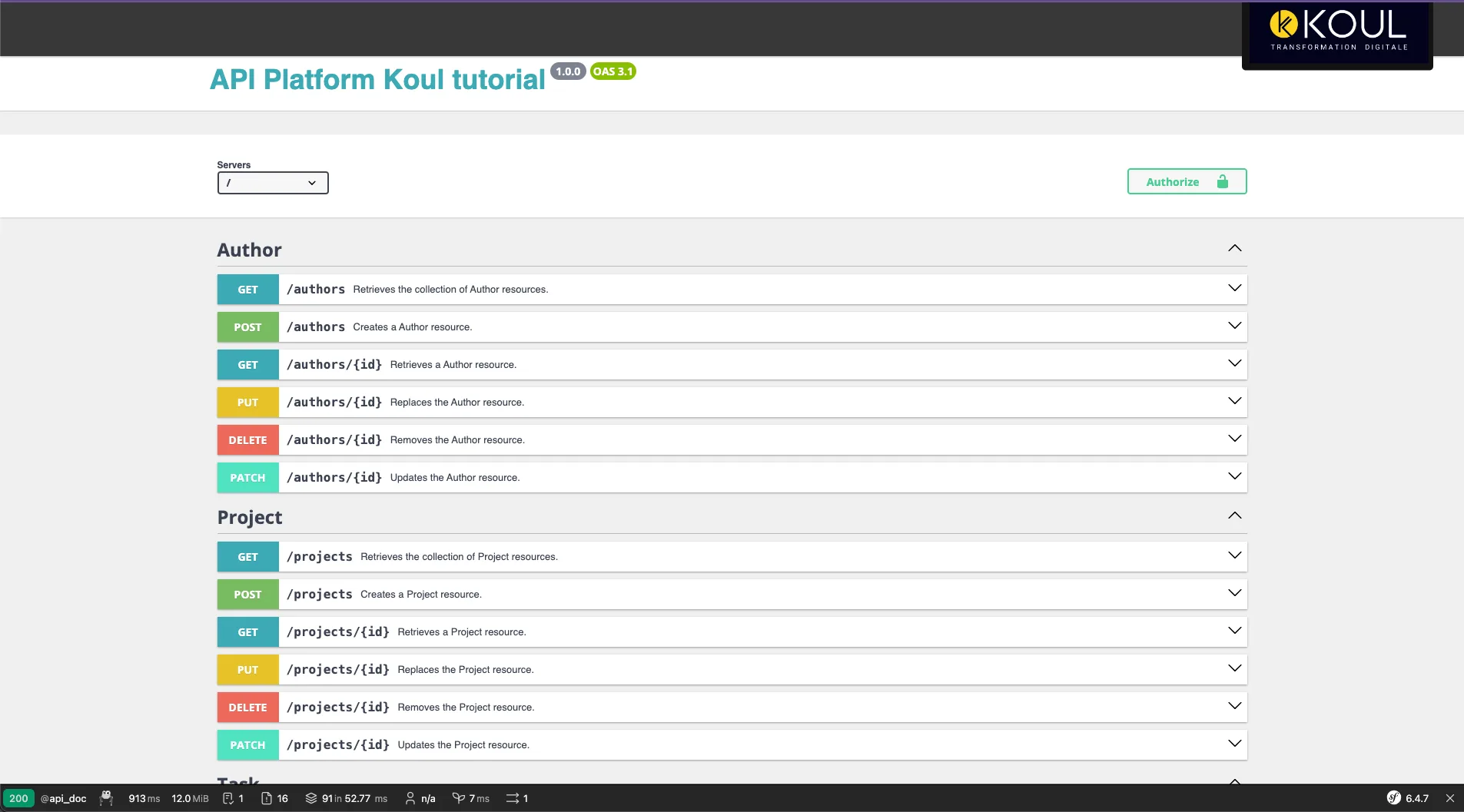Screen dimensions: 1464x812
Task: Click PUT badge for /authors/{id}
Action: [247, 403]
